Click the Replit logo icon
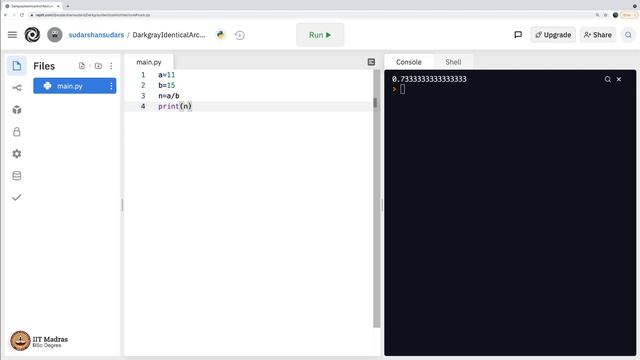640x360 pixels. point(32,35)
